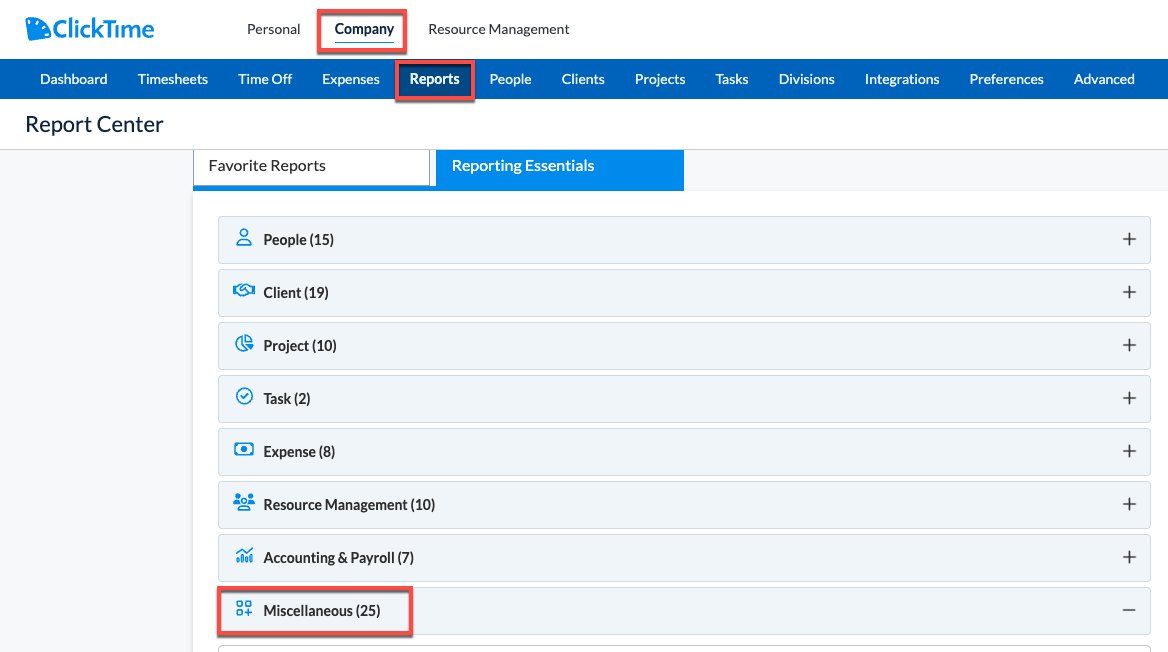Open Advanced in the navigation bar

1104,79
